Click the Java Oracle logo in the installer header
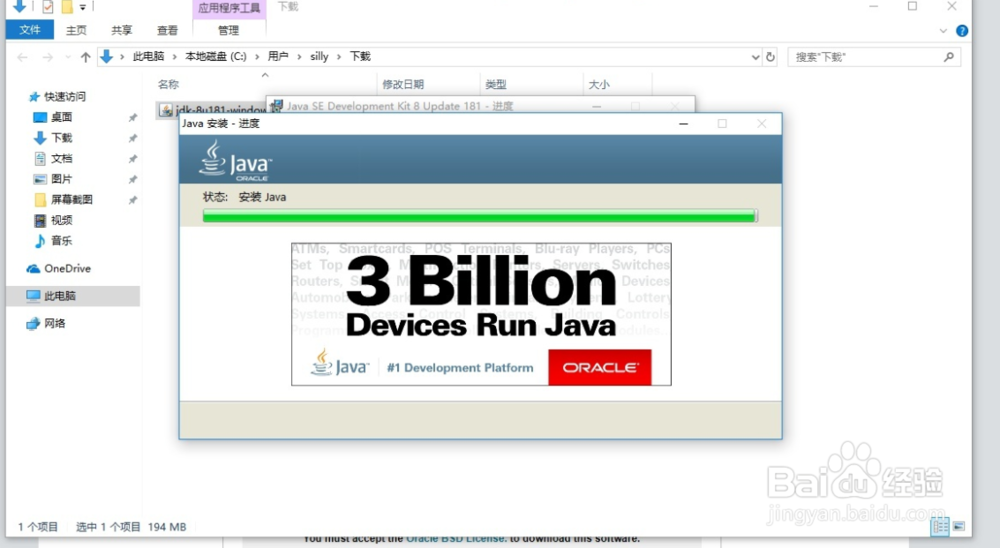 coord(235,161)
